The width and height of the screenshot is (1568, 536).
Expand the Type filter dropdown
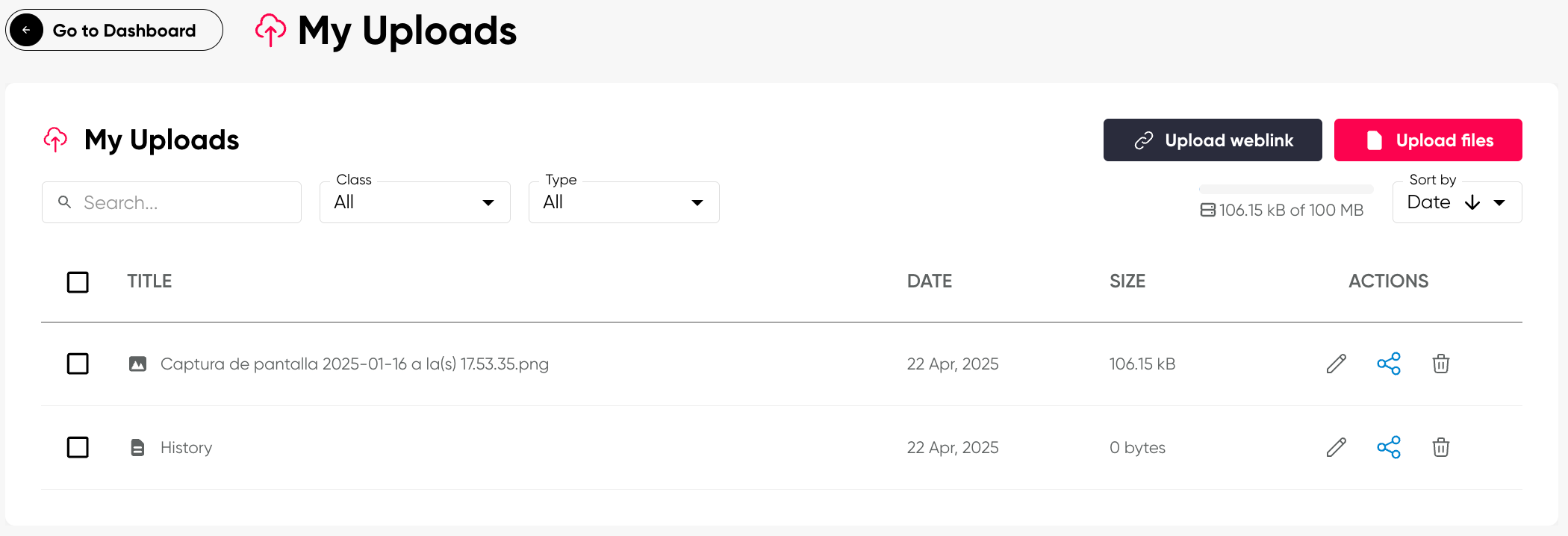623,202
